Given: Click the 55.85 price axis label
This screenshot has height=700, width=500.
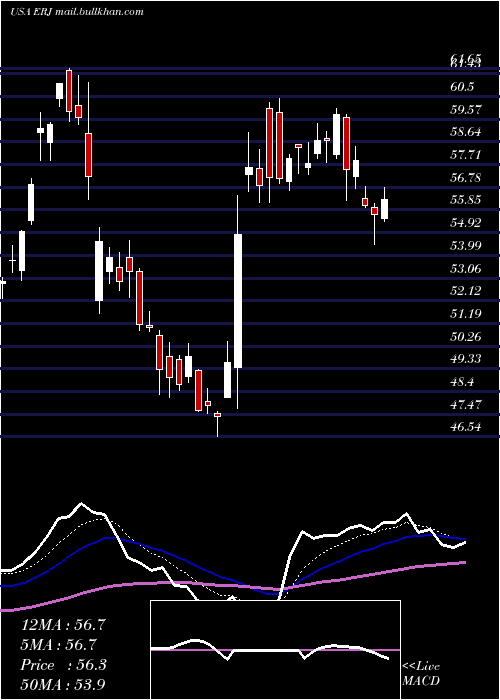Looking at the screenshot, I should [x=466, y=200].
